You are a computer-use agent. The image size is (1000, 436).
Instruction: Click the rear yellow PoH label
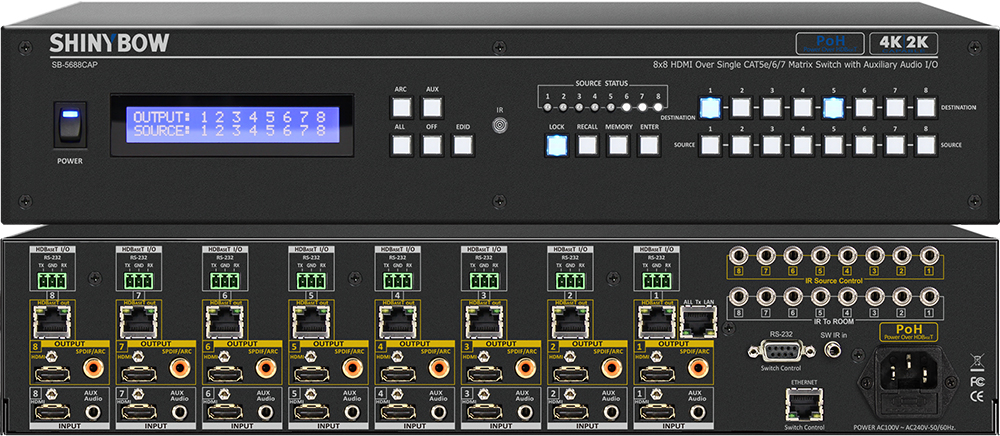click(908, 331)
